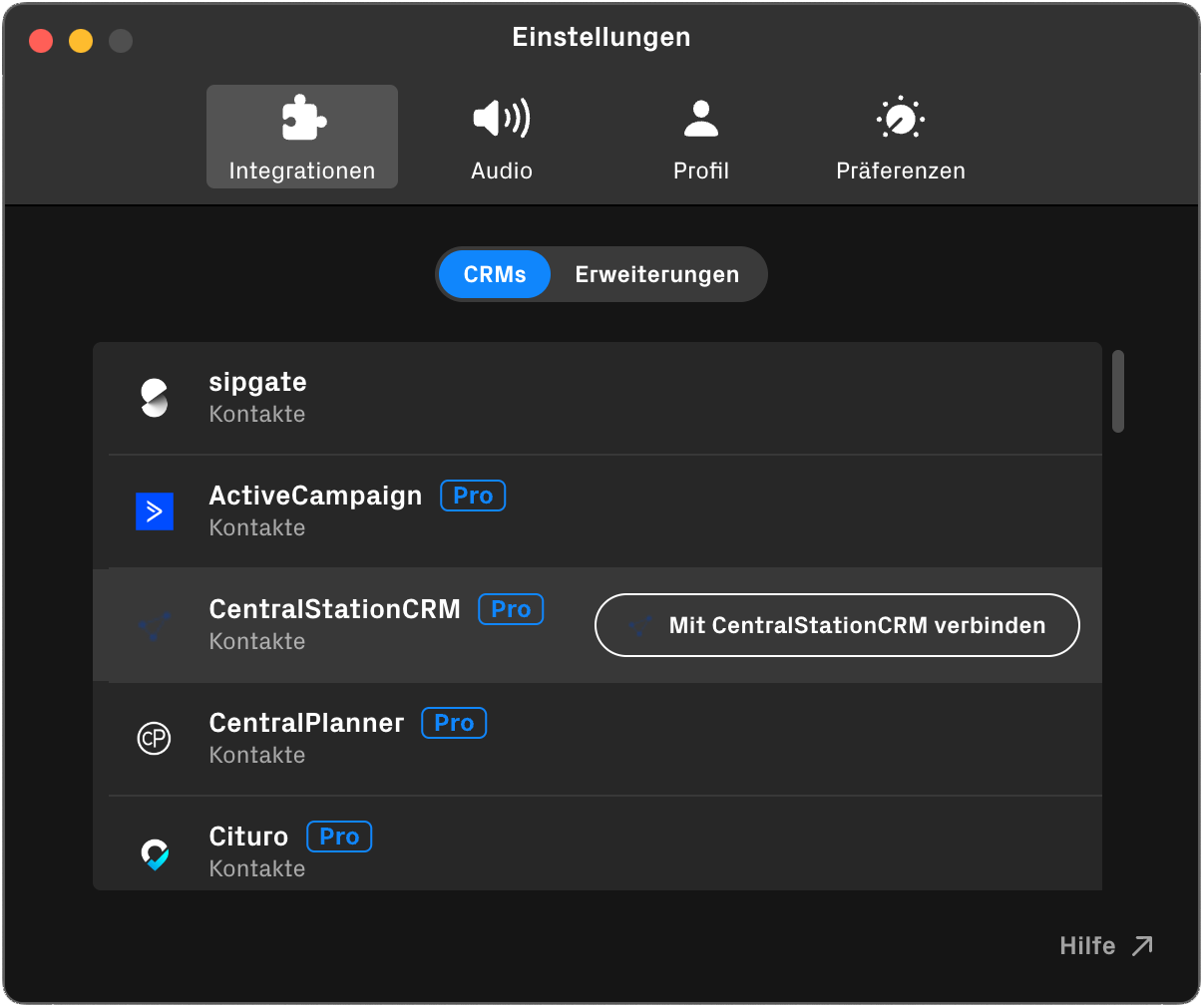Click the Pro badge next to ActiveCampaign

[x=473, y=496]
